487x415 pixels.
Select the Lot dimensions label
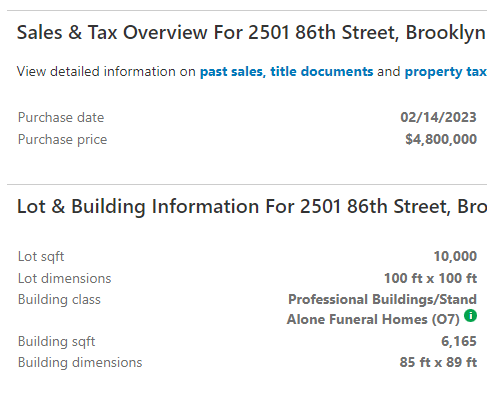coord(64,278)
